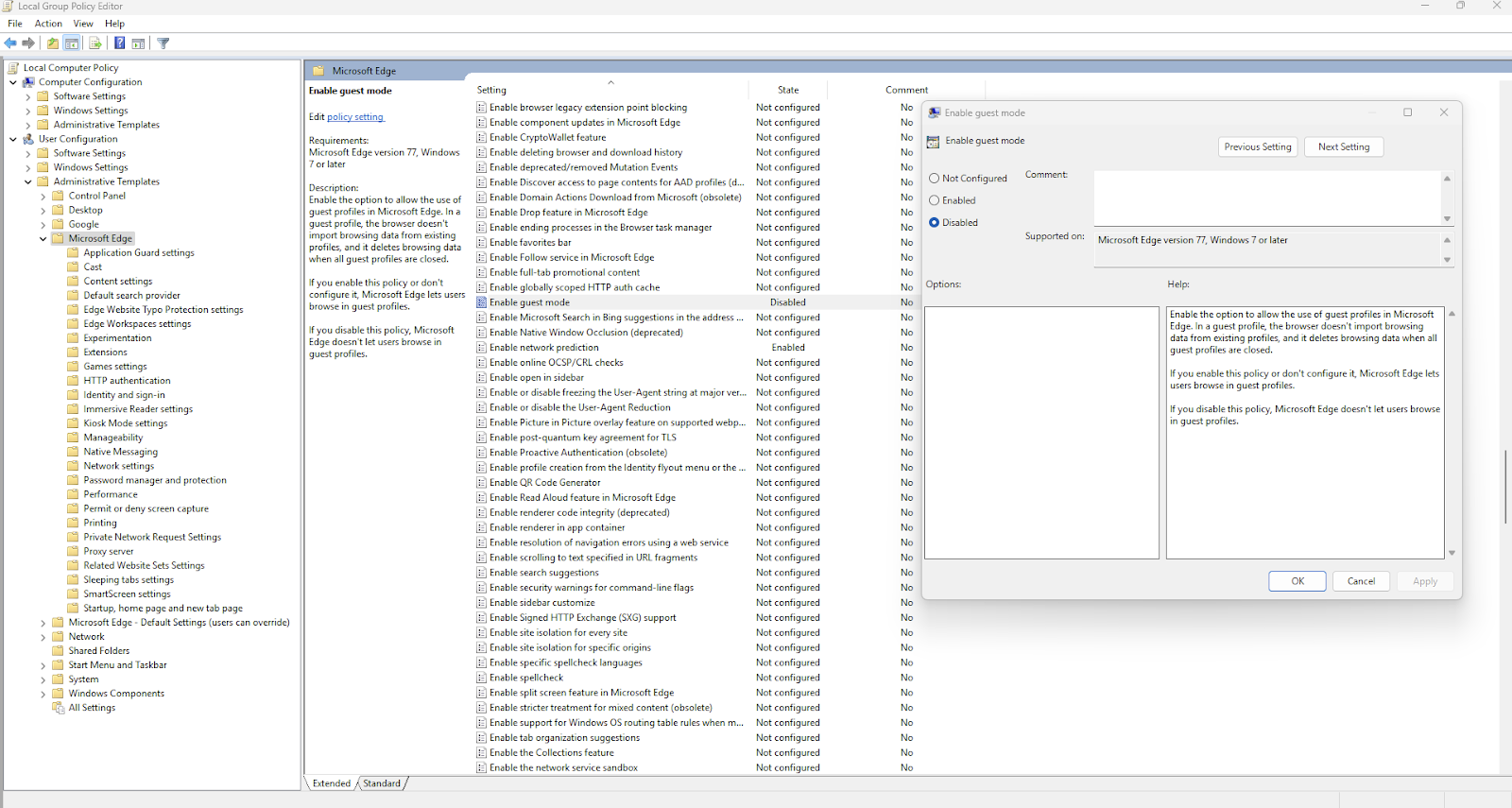
Task: Sort by the State column header
Action: click(788, 90)
